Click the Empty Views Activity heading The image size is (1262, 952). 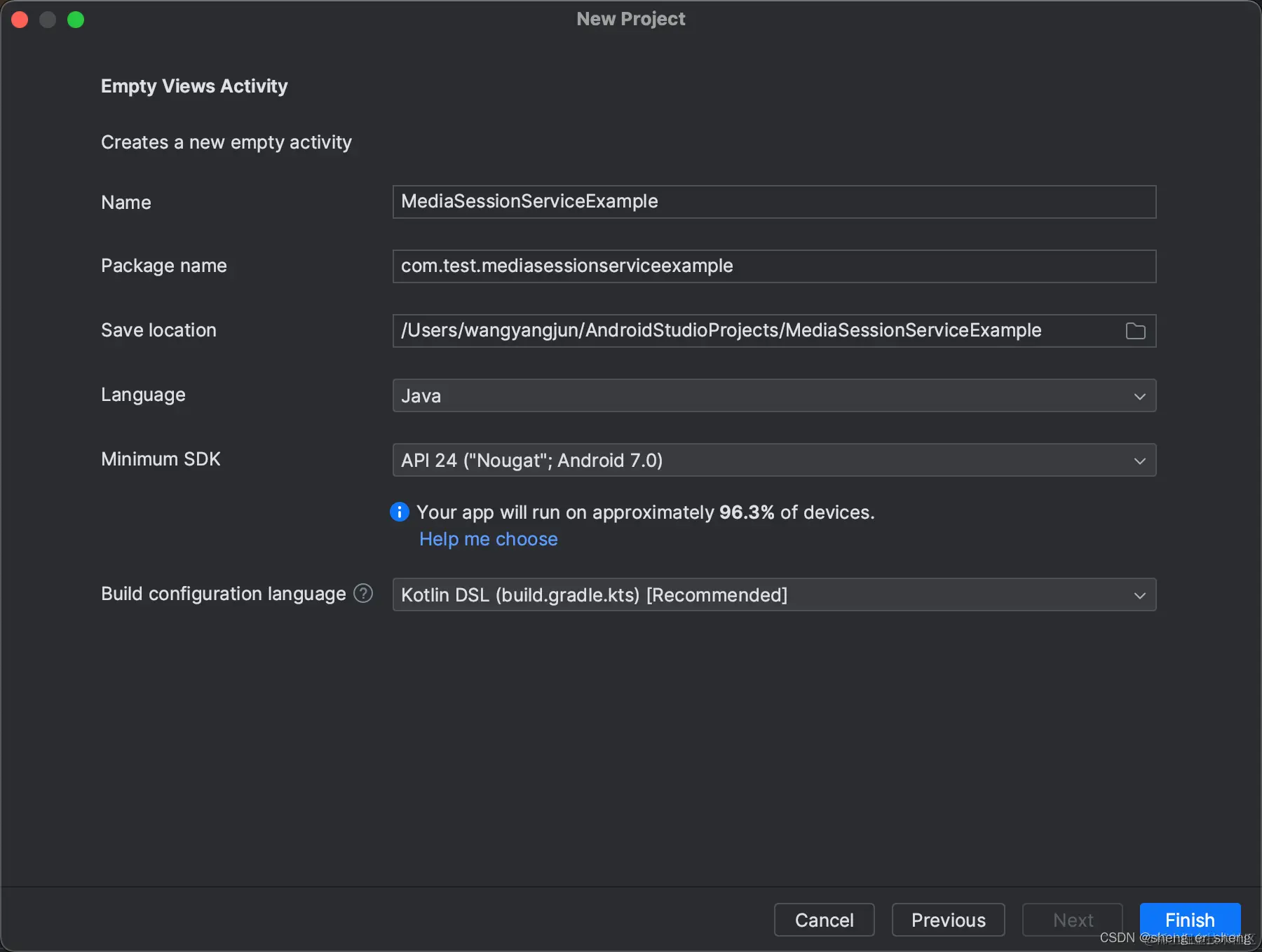pyautogui.click(x=194, y=86)
